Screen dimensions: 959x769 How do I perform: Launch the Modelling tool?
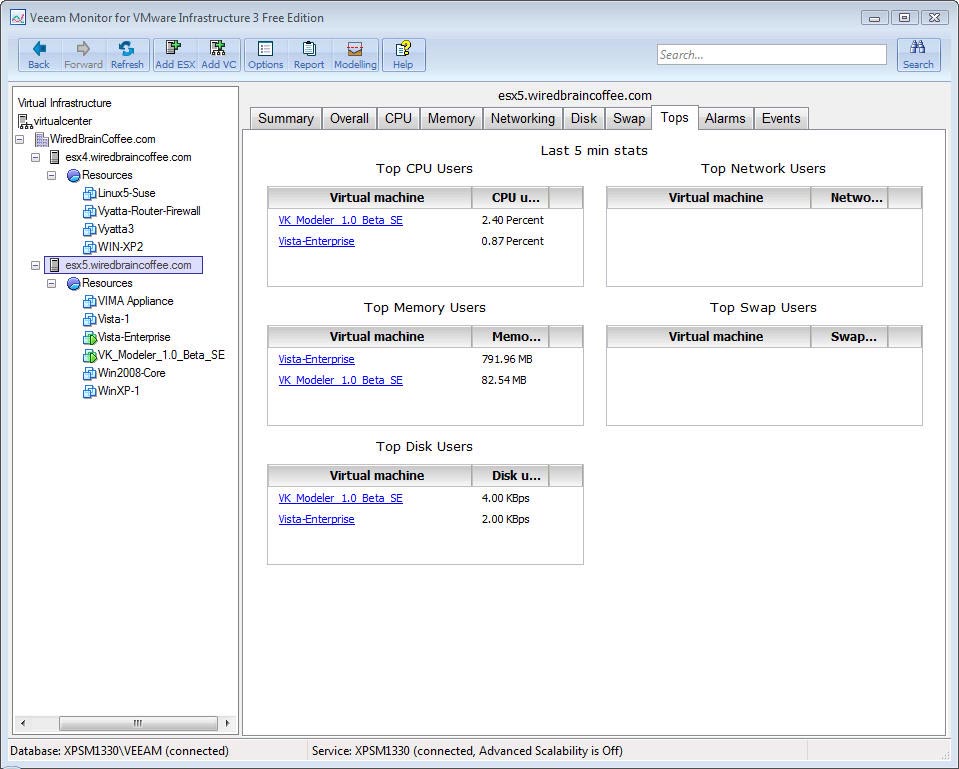coord(355,55)
